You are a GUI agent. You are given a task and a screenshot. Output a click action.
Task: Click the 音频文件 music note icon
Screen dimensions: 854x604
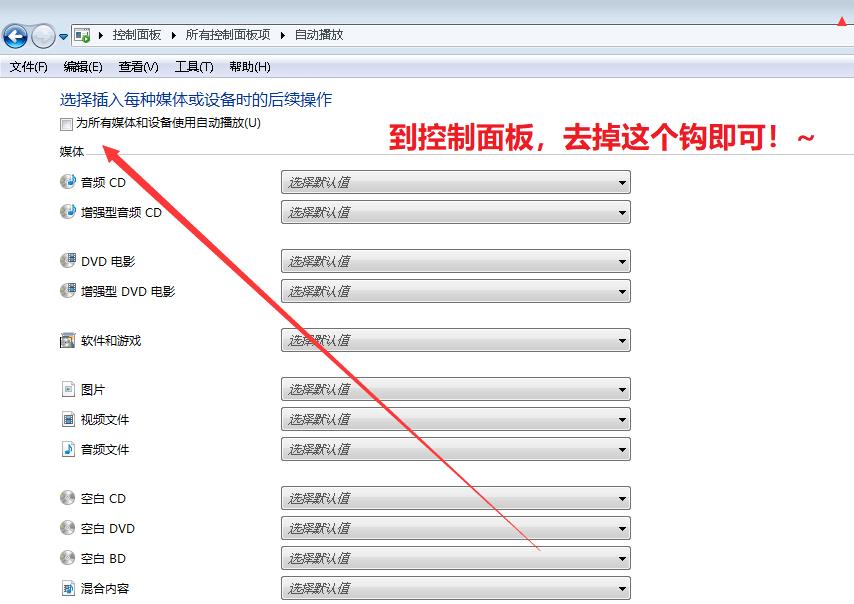point(68,449)
